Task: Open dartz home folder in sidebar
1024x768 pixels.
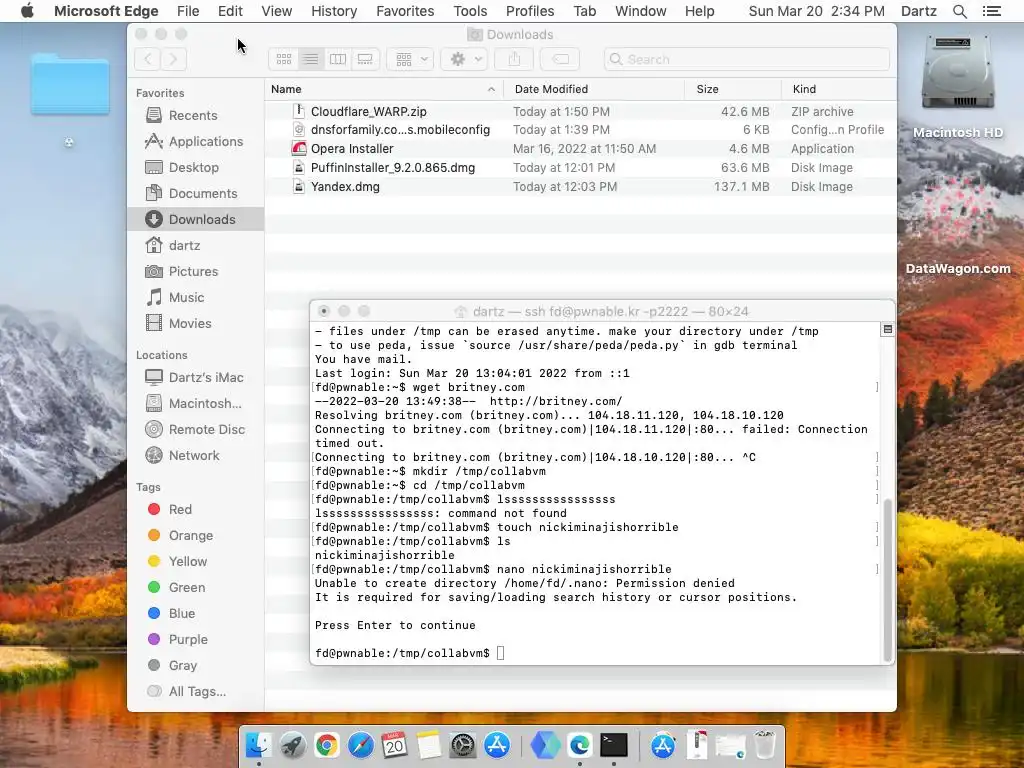Action: pos(195,246)
